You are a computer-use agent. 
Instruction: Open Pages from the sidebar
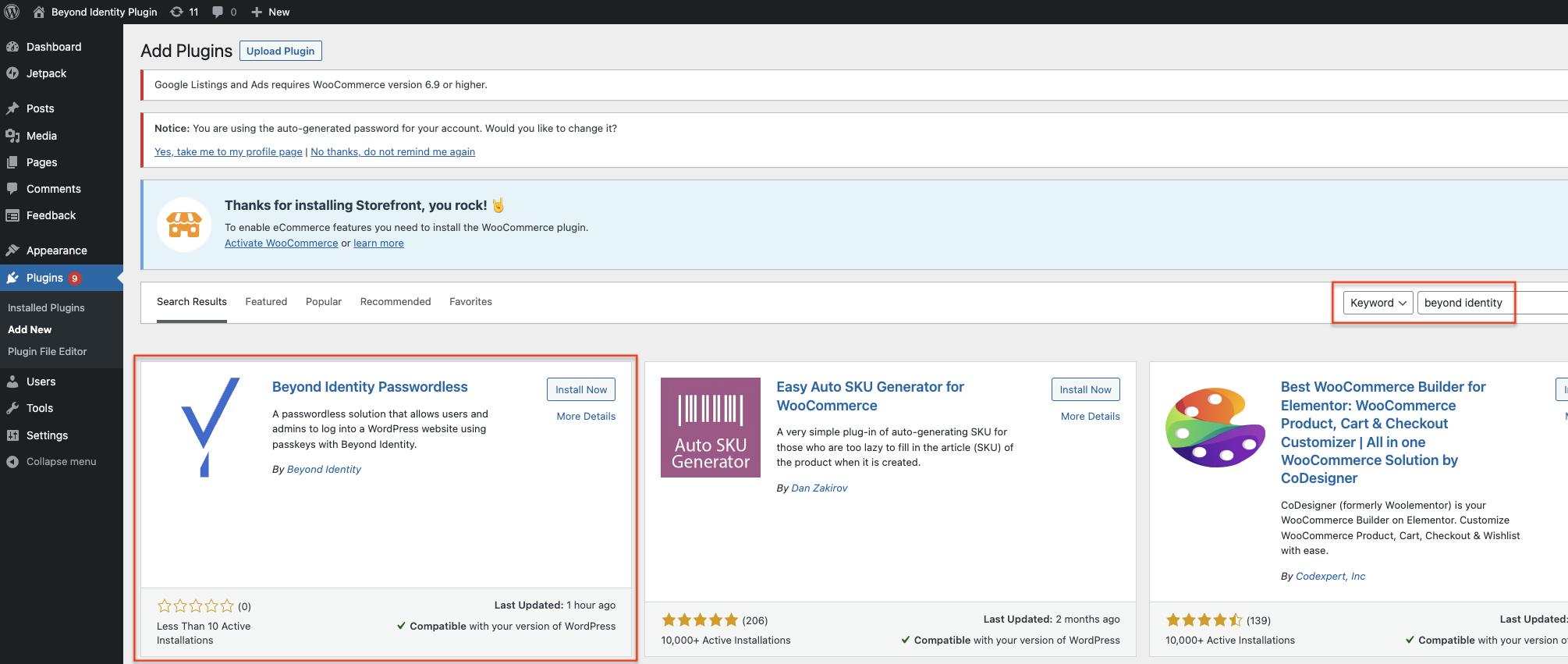(42, 162)
